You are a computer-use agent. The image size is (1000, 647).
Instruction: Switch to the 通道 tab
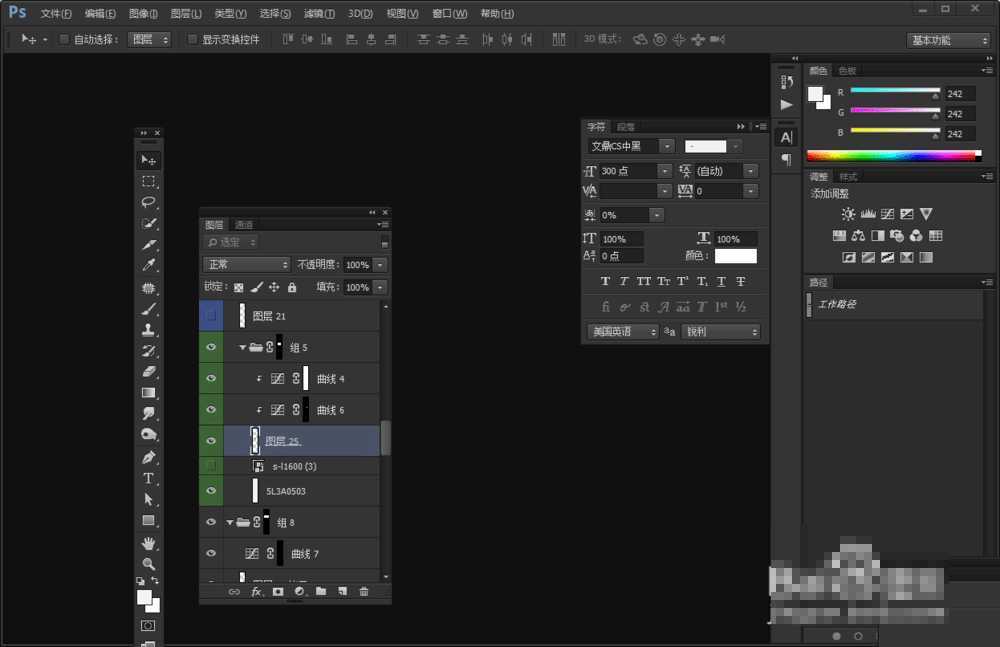tap(244, 225)
